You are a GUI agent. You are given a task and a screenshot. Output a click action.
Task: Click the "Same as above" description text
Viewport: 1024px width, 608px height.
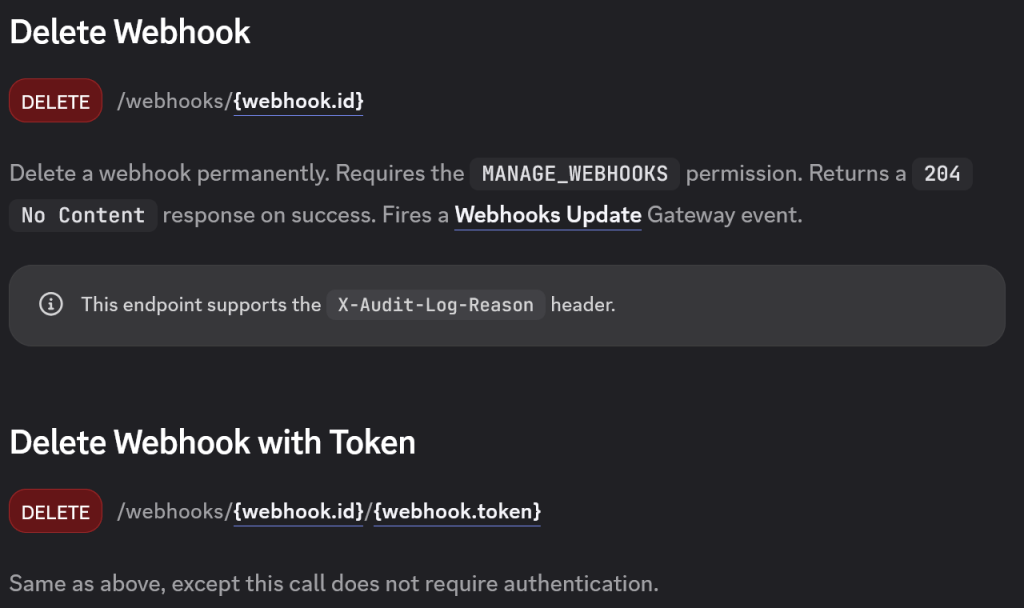tap(334, 583)
